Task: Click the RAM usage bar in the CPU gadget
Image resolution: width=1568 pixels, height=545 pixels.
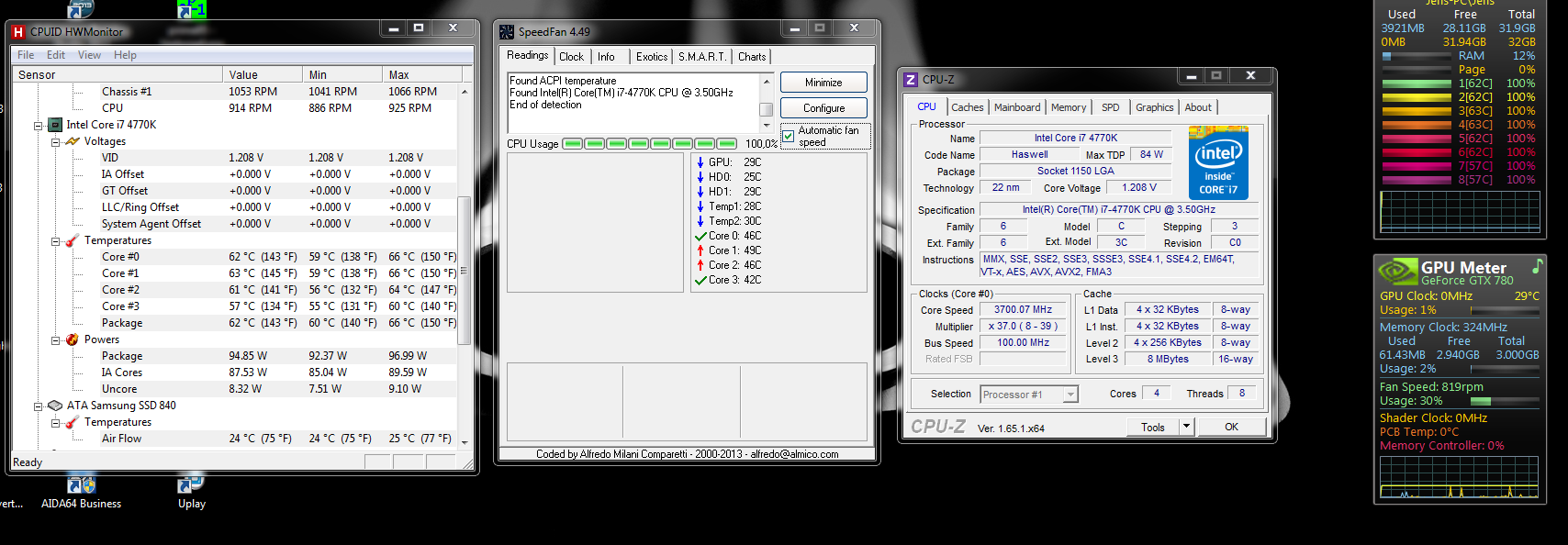Action: pos(1417,56)
